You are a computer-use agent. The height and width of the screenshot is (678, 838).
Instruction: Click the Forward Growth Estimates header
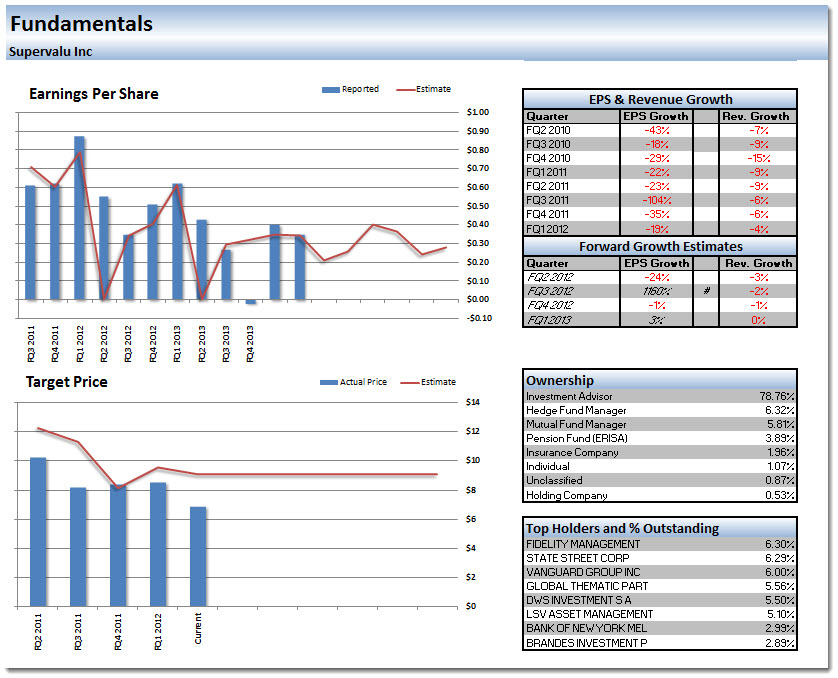(x=660, y=246)
